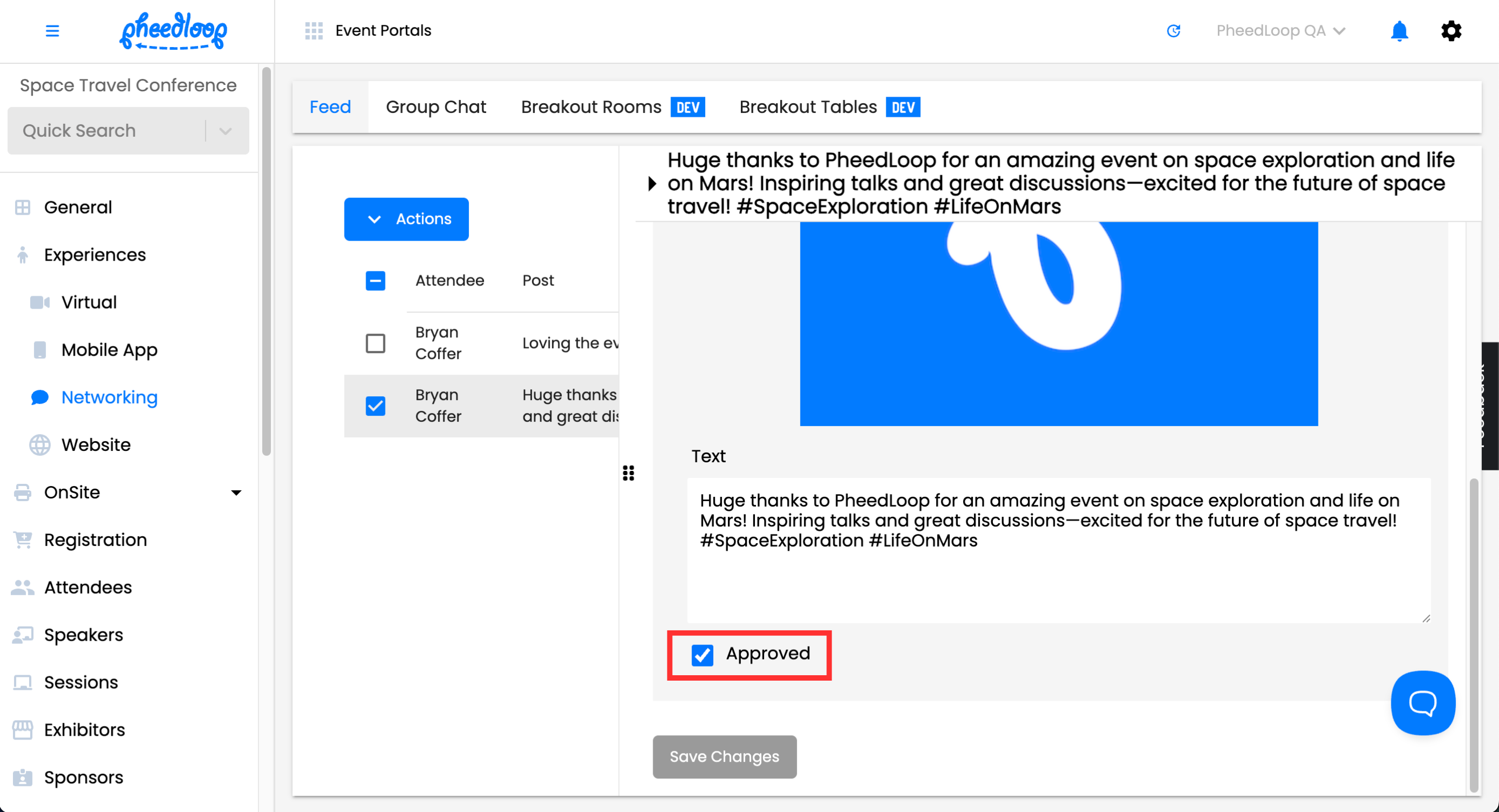
Task: Grab the panel resize drag handle
Action: [x=628, y=474]
